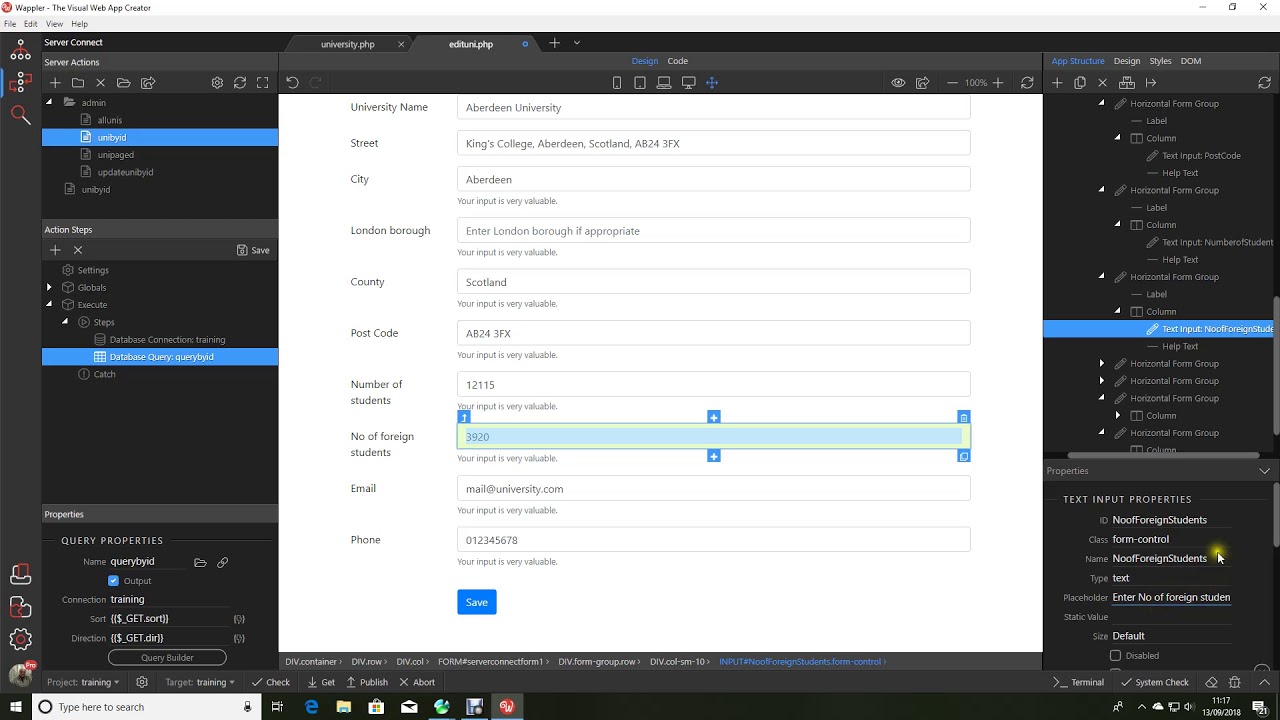This screenshot has height=720, width=1280.
Task: Open the tab list dropdown chevron
Action: click(576, 43)
